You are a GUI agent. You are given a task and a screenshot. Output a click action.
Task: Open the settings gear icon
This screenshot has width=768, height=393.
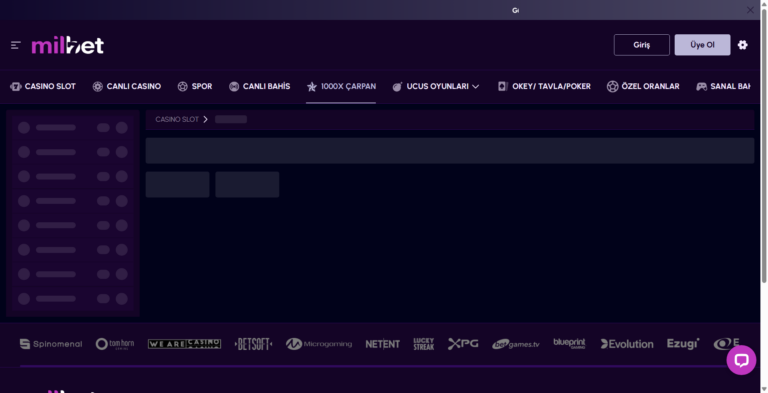pos(743,45)
